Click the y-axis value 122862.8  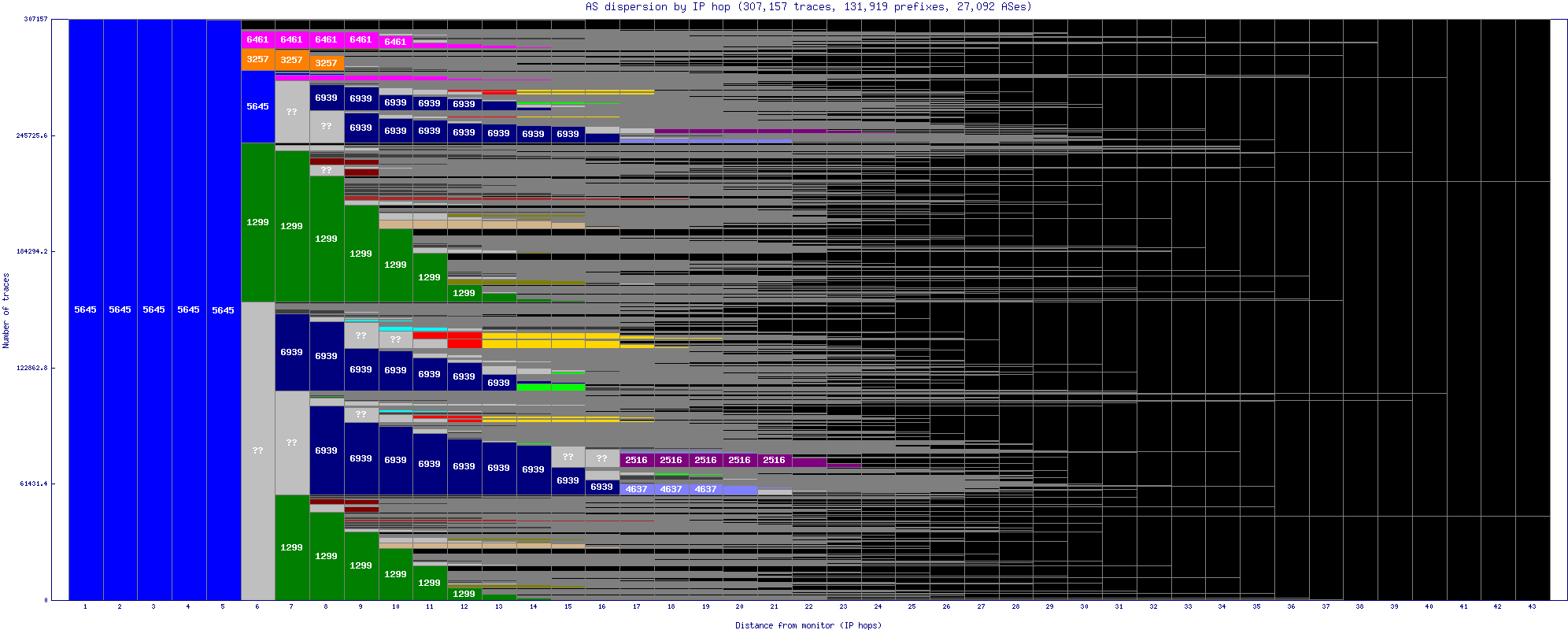31,368
